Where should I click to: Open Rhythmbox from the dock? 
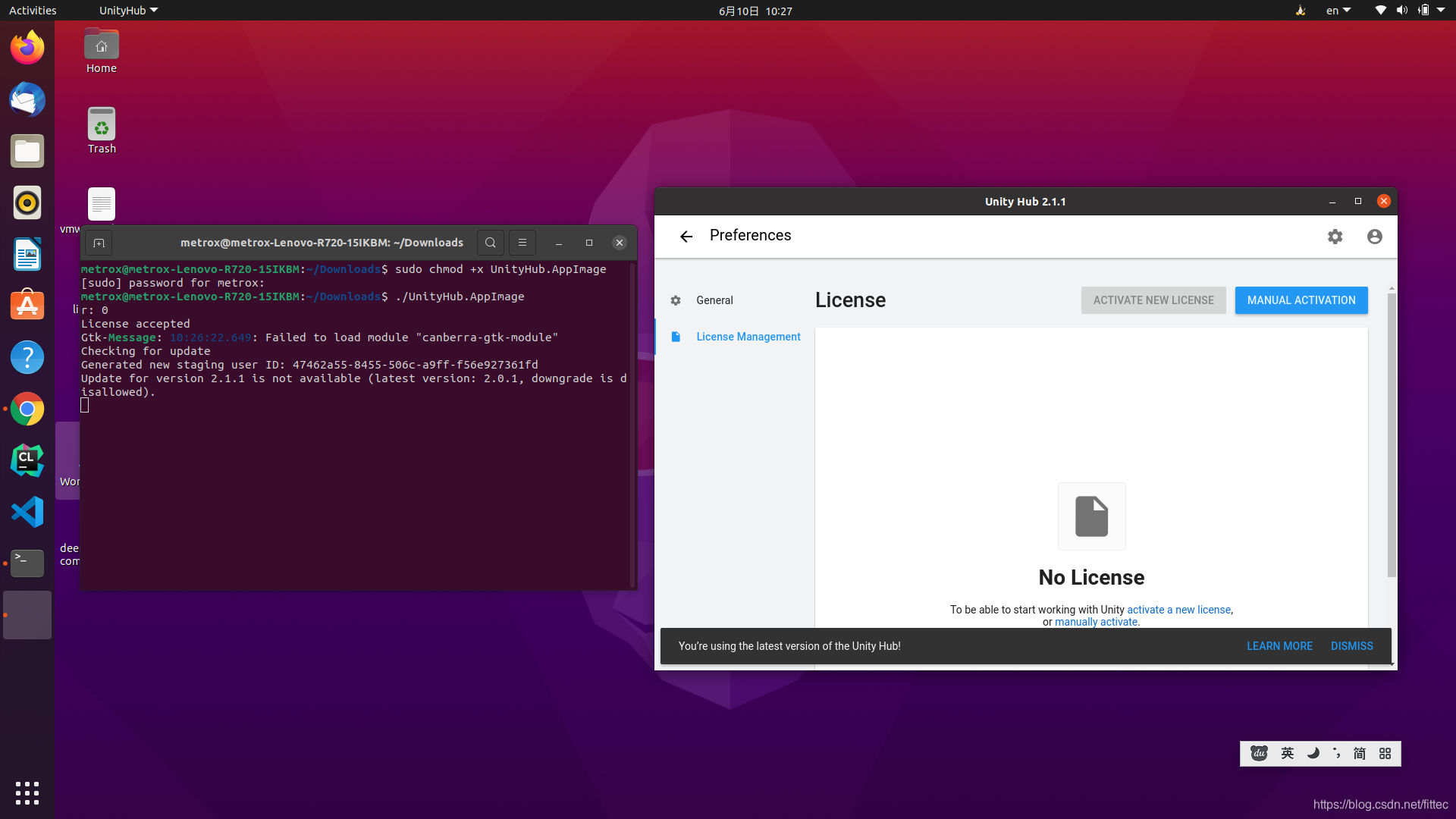tap(27, 202)
